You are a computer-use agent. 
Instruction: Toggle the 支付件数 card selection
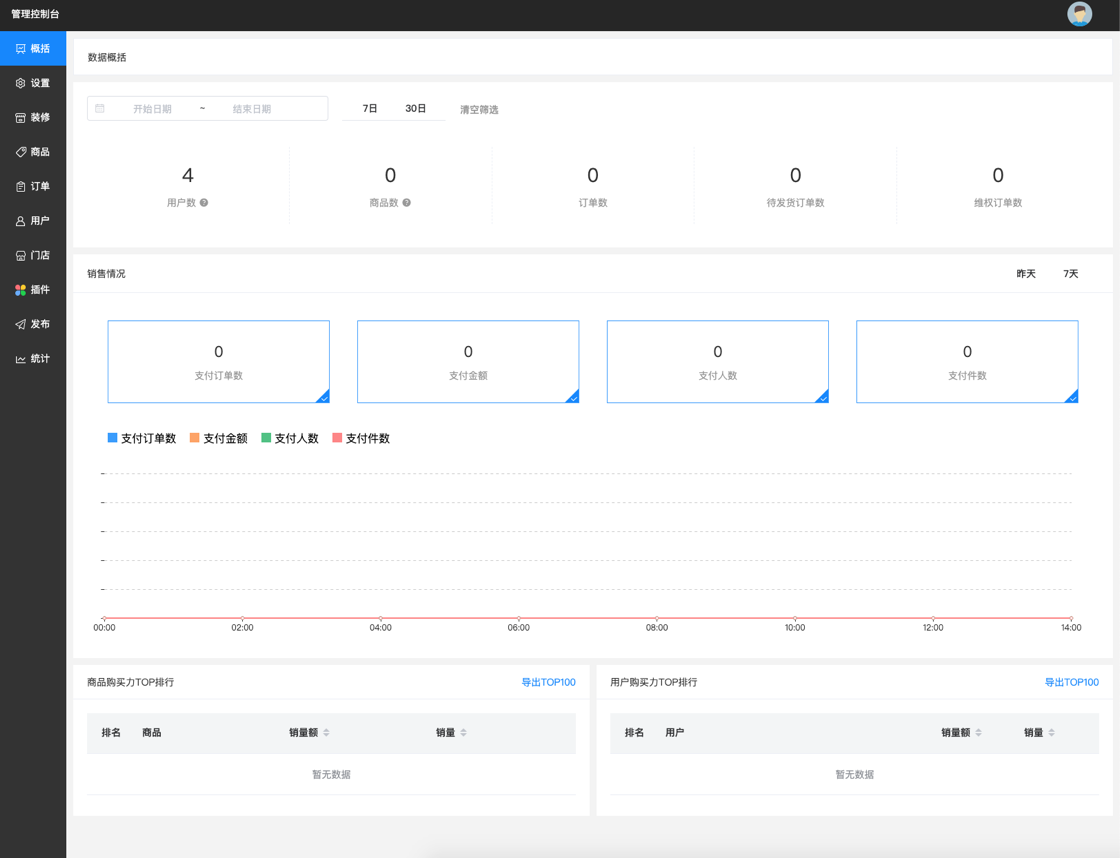click(x=967, y=361)
